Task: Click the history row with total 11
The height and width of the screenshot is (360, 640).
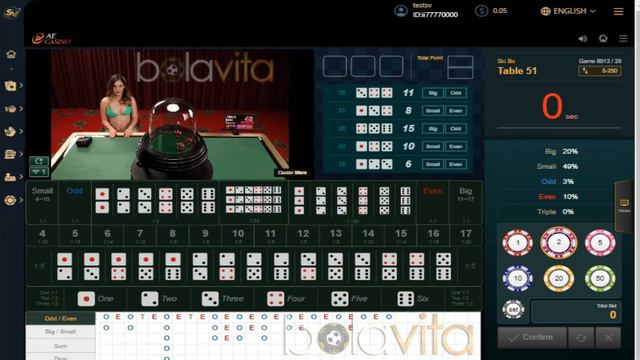Action: (399, 93)
